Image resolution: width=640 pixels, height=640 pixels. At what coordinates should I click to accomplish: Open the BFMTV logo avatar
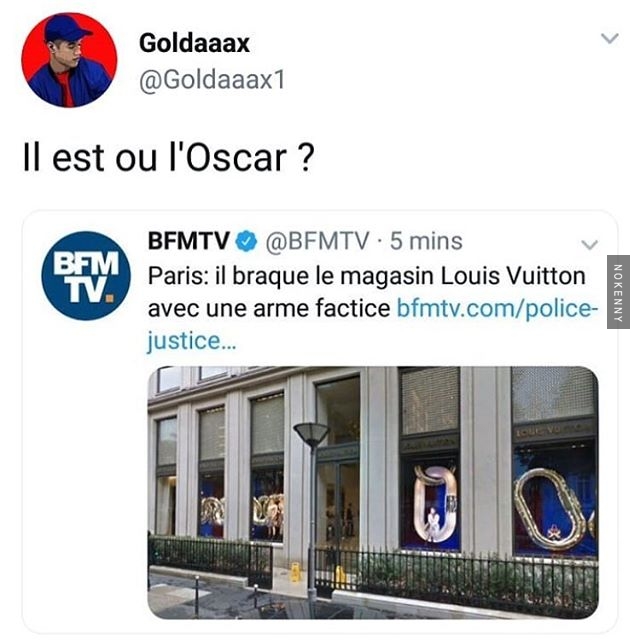coord(86,276)
